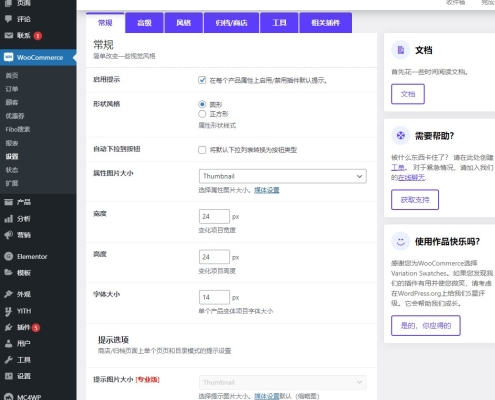Open the 营销 marketing megaphone icon
The image size is (495, 400).
[8, 235]
